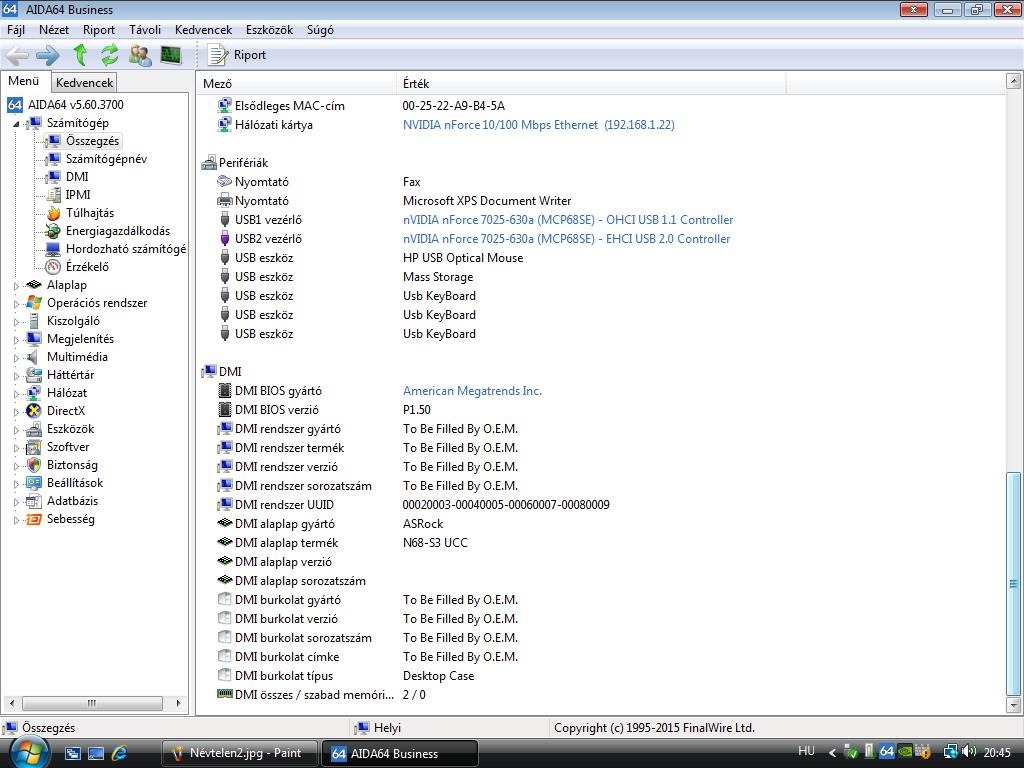Open the EHCI USB 2.0 Controller link
1024x768 pixels.
point(567,239)
